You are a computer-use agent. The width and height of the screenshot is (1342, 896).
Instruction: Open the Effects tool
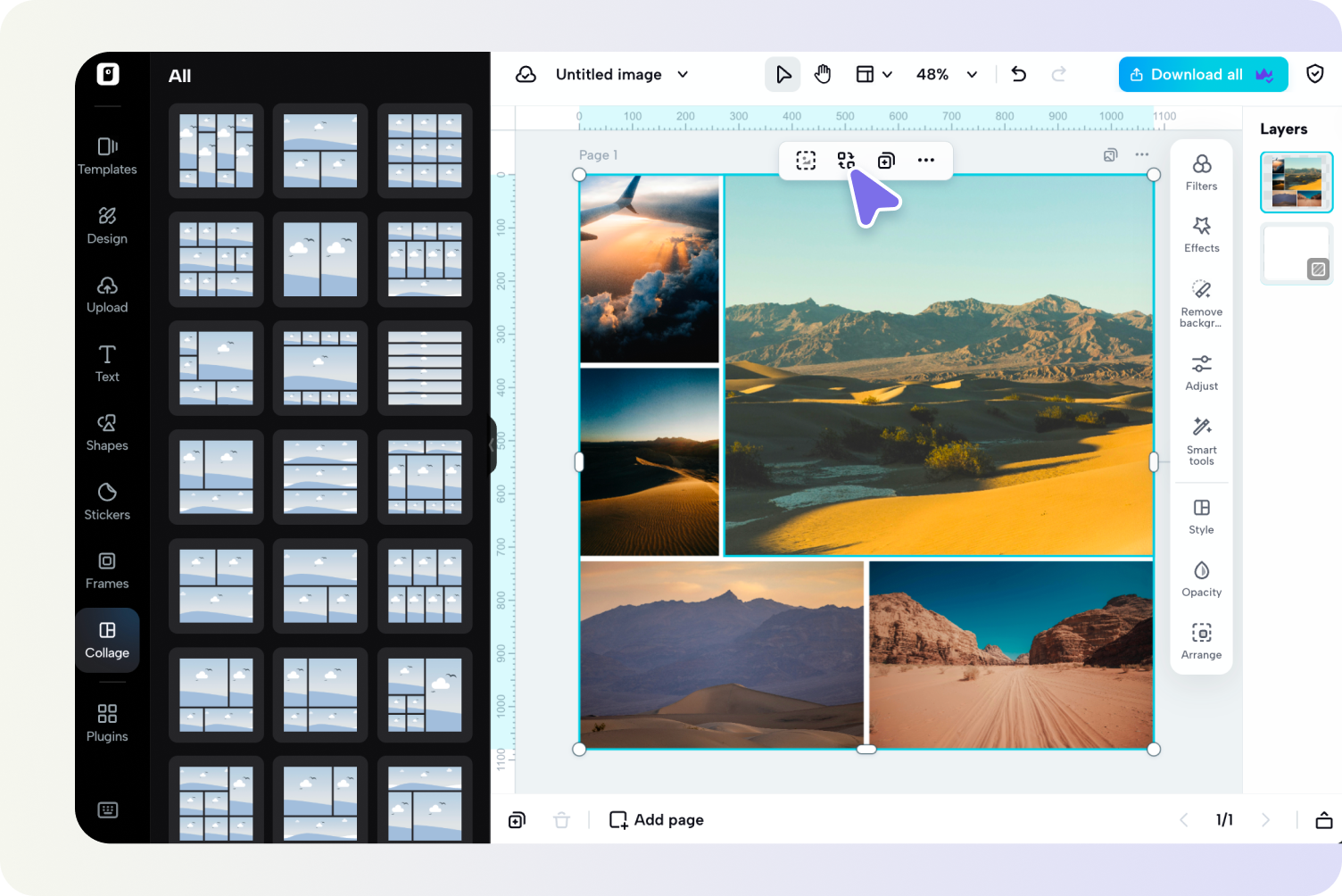tap(1201, 235)
